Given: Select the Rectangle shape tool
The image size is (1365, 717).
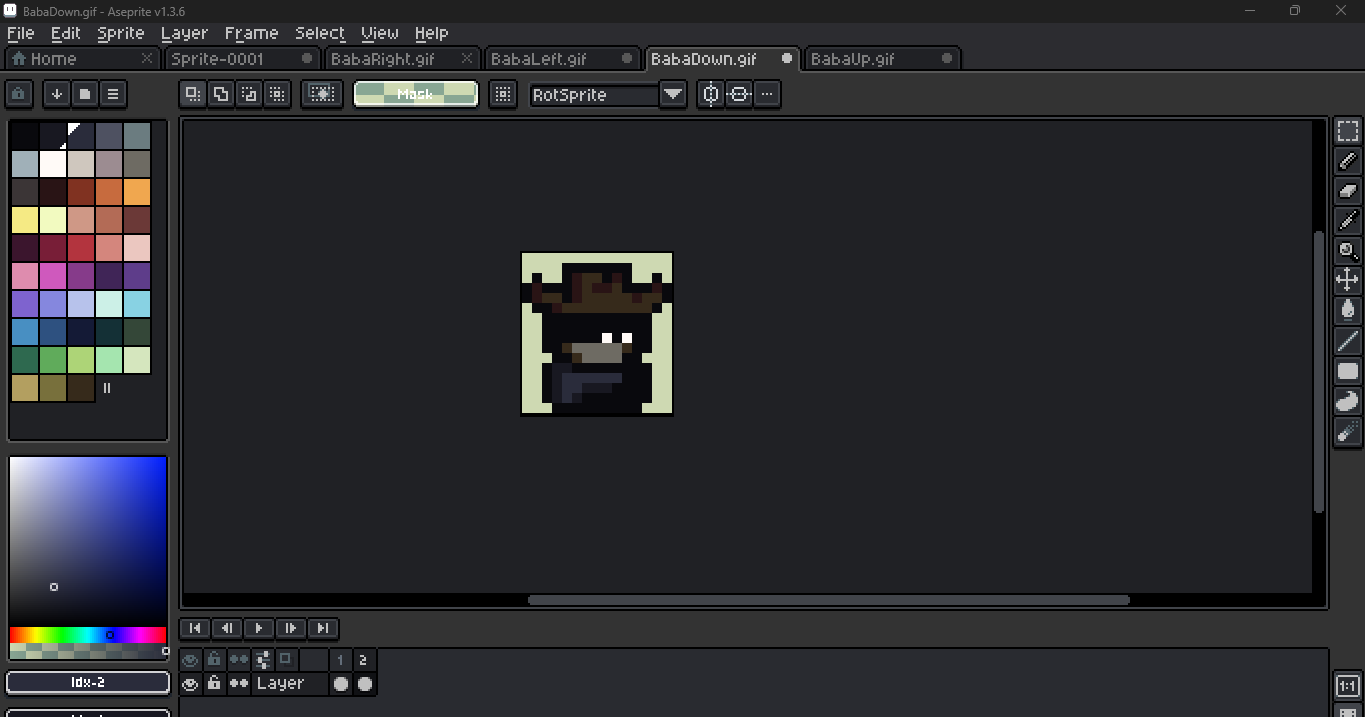Looking at the screenshot, I should [1348, 371].
